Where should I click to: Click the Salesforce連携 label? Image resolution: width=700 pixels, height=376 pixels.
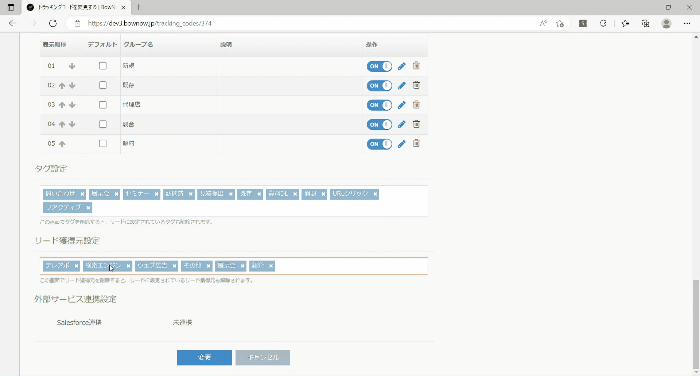79,322
